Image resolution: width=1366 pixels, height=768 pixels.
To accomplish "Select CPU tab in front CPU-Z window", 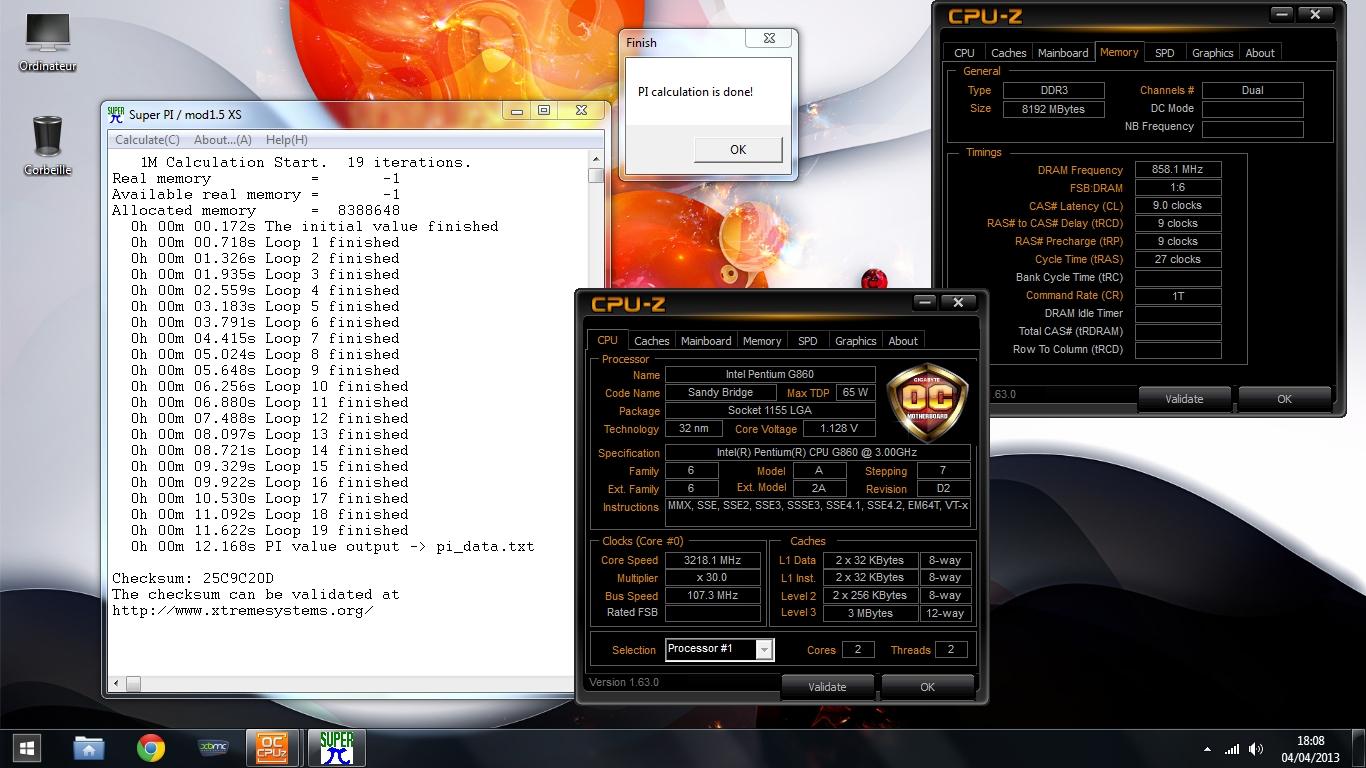I will [608, 340].
